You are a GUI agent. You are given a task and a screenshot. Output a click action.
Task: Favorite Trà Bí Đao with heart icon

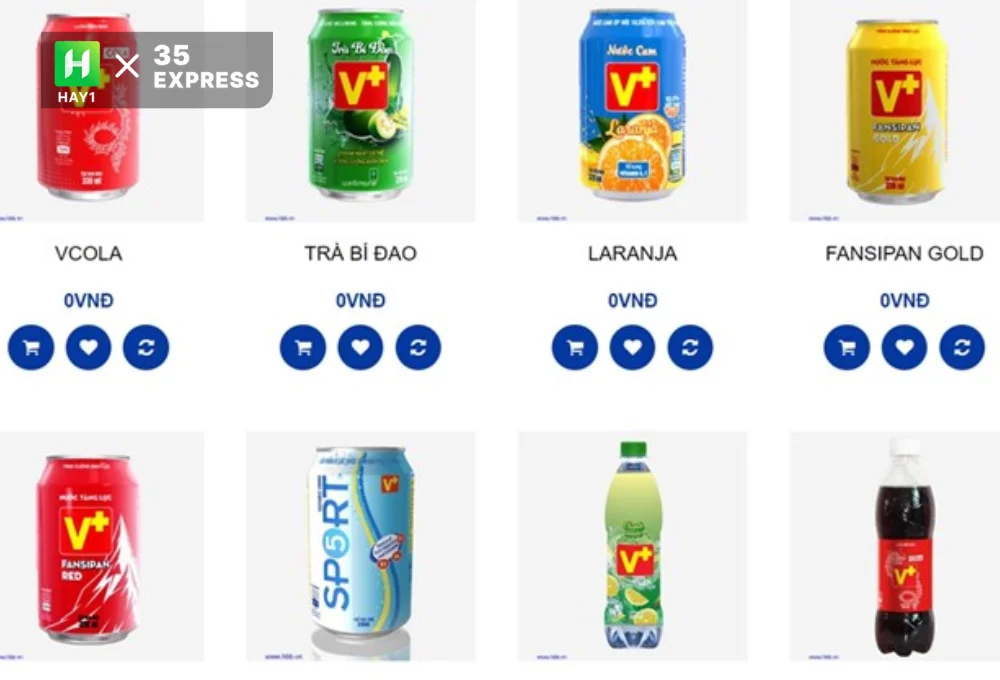(x=360, y=347)
